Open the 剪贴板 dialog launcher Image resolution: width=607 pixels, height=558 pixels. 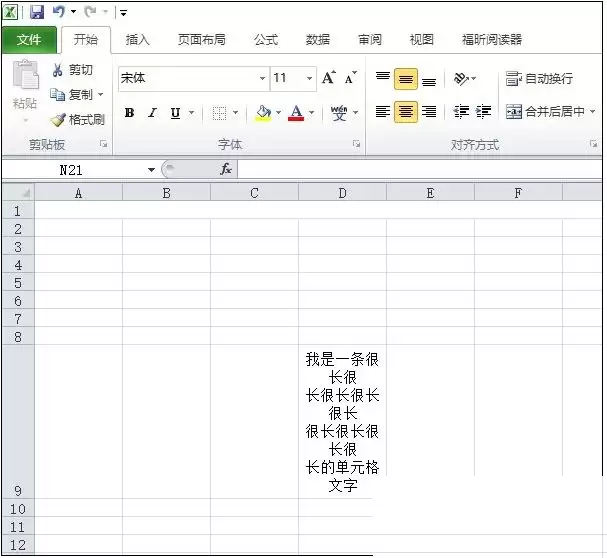[103, 144]
